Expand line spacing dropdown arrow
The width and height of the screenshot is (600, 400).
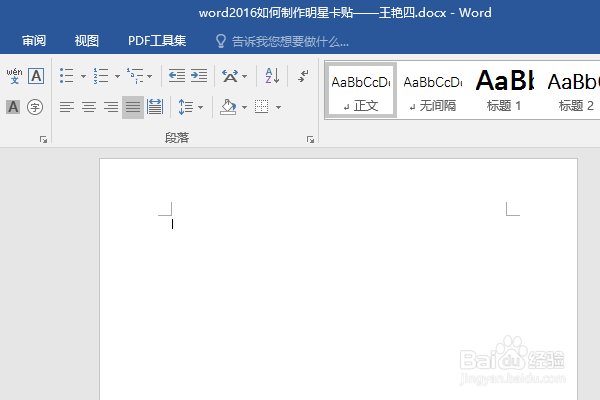pyautogui.click(x=201, y=107)
